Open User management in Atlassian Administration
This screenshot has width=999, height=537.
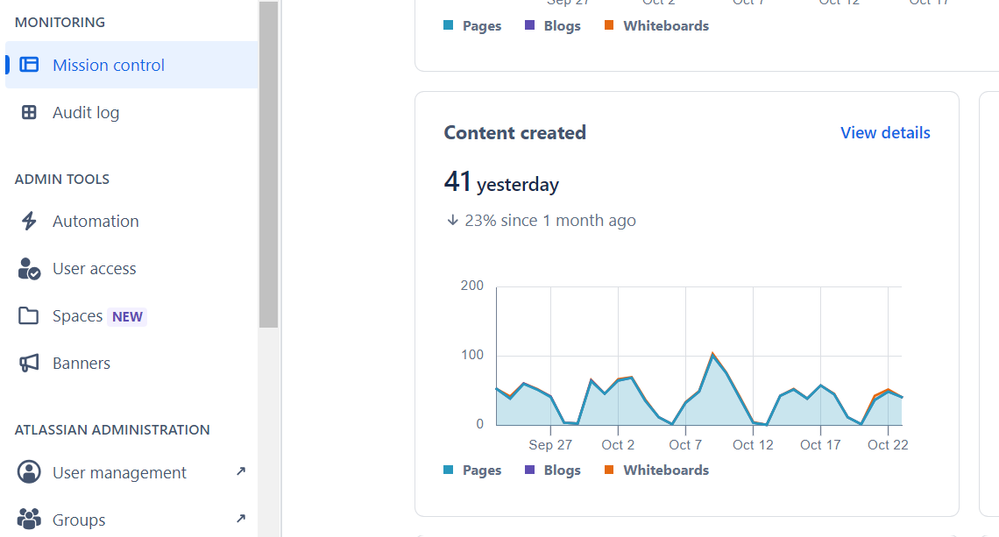click(x=131, y=472)
